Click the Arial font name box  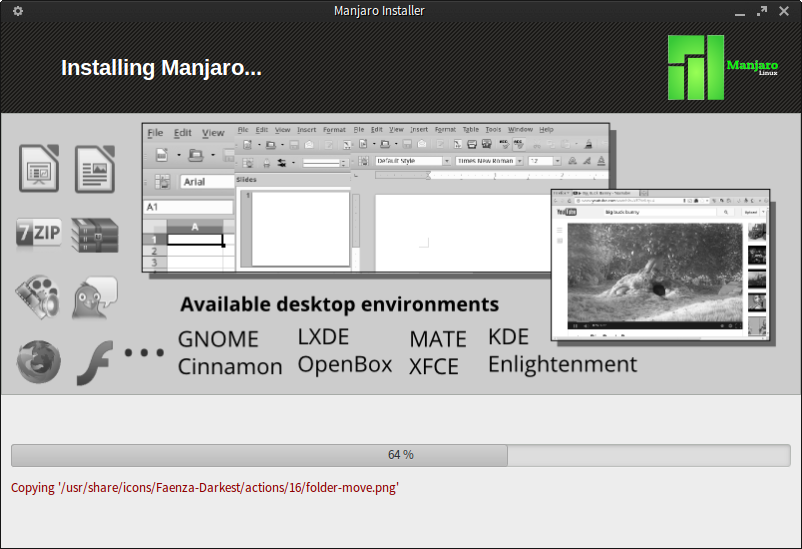point(207,182)
